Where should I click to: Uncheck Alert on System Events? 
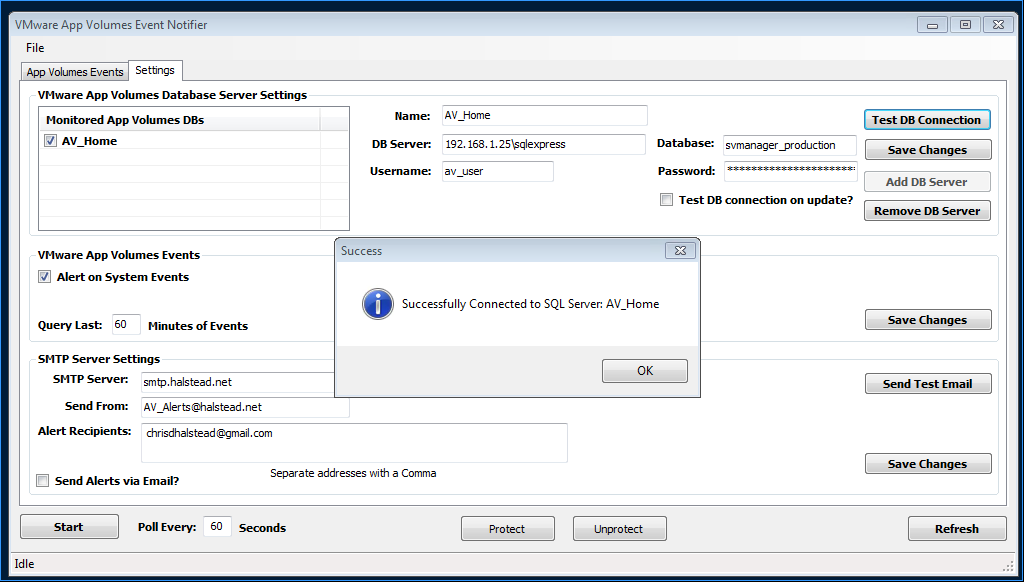click(x=45, y=277)
